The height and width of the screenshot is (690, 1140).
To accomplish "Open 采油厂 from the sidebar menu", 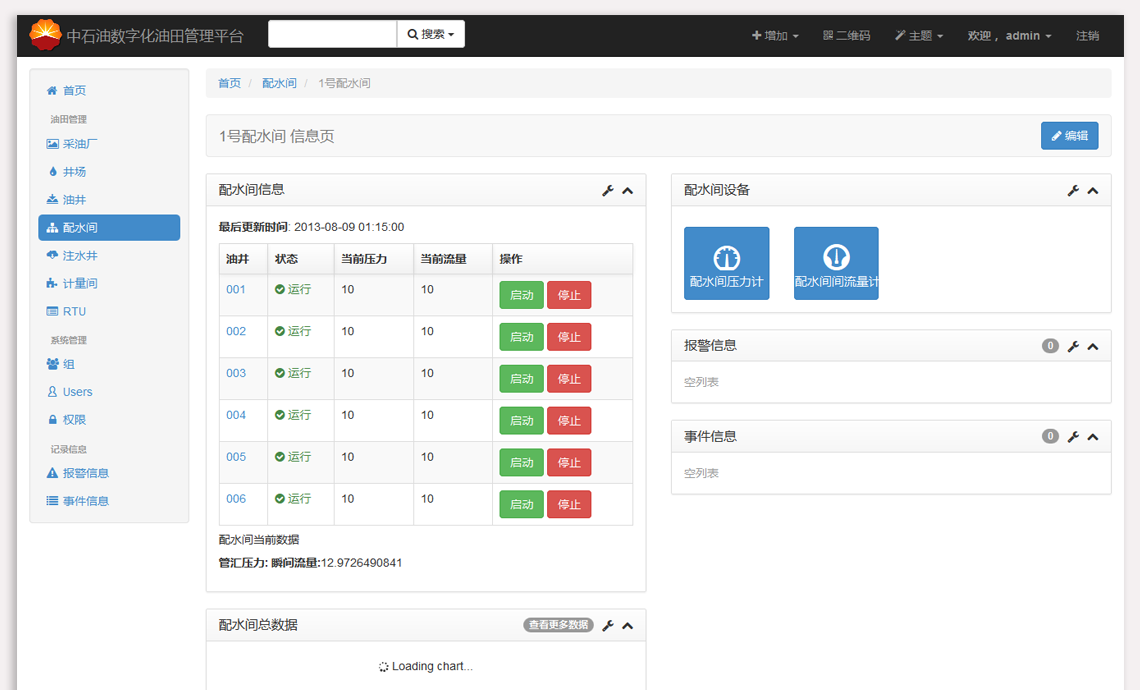I will [x=79, y=144].
